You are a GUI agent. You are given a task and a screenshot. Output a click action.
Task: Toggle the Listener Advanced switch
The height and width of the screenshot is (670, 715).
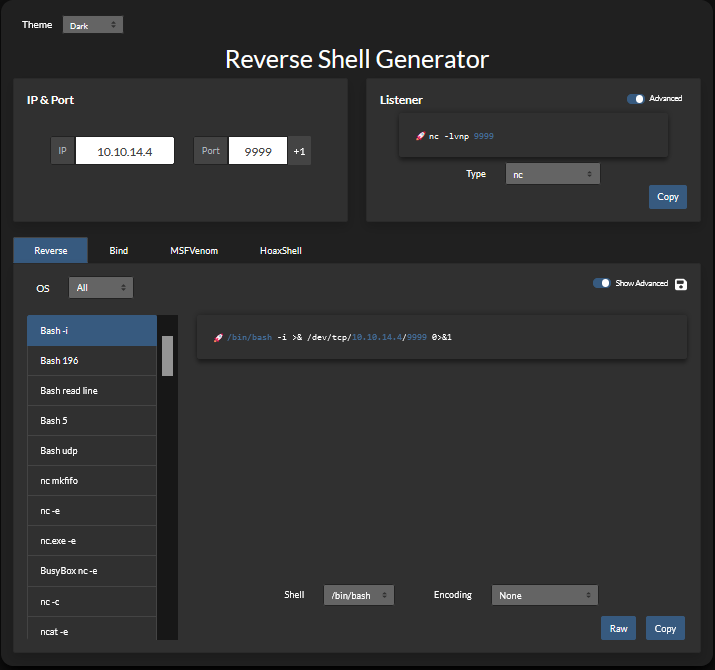click(x=635, y=99)
